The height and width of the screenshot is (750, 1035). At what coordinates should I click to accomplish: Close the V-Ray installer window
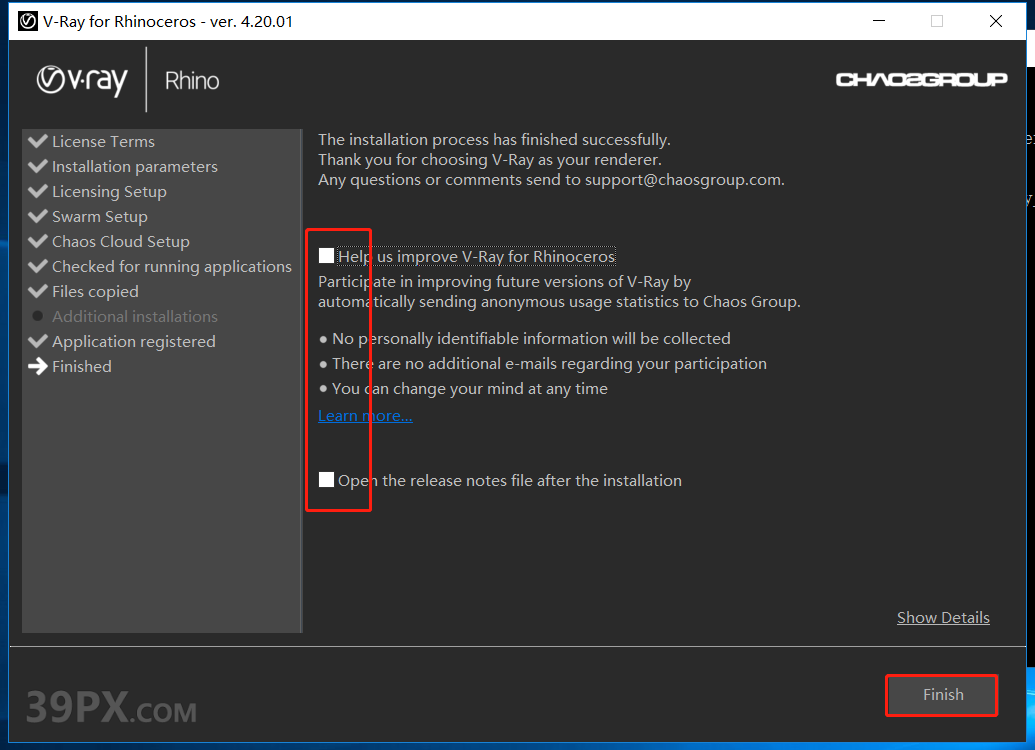pyautogui.click(x=995, y=21)
